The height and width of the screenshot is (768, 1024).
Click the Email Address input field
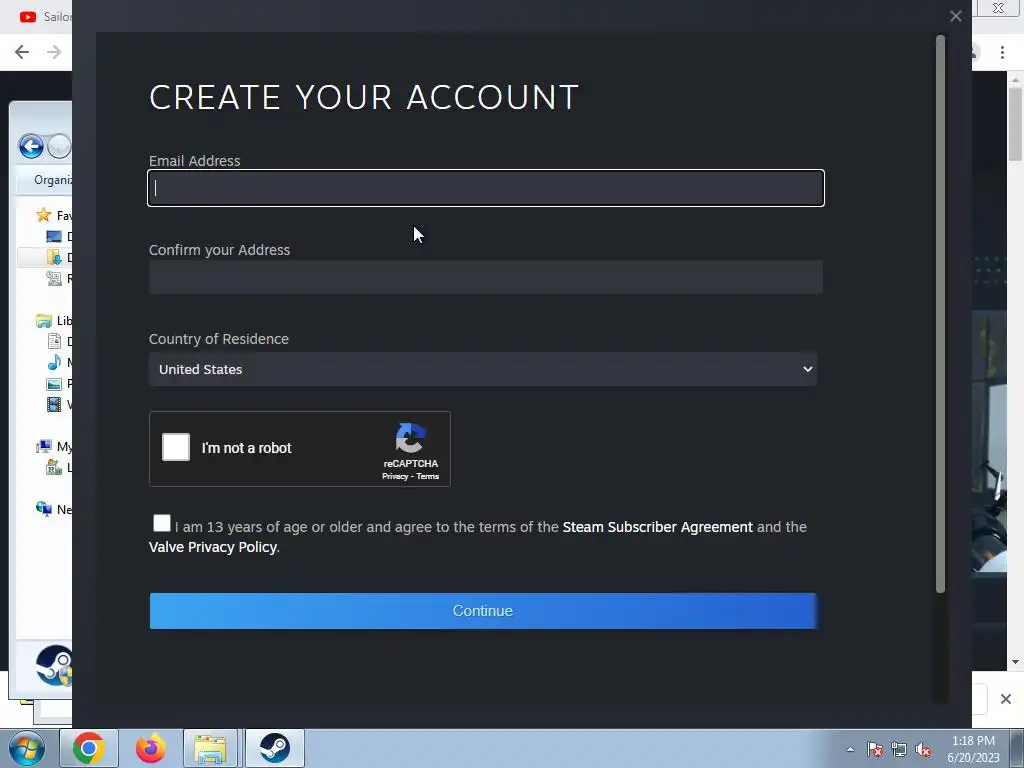click(x=486, y=188)
